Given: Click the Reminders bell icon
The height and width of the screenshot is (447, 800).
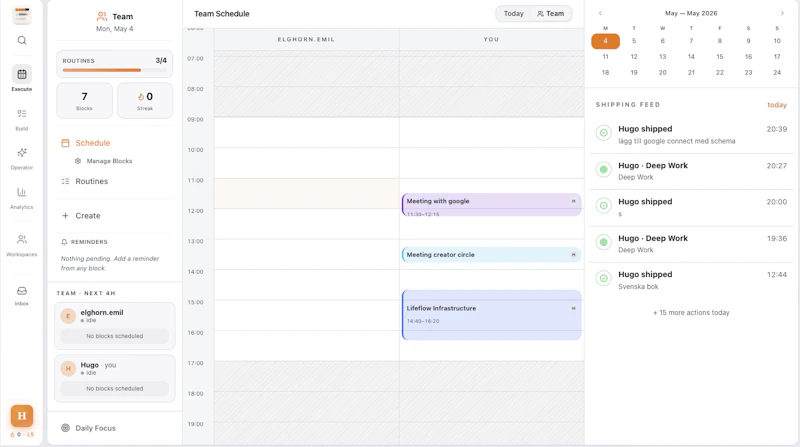Looking at the screenshot, I should pyautogui.click(x=64, y=242).
